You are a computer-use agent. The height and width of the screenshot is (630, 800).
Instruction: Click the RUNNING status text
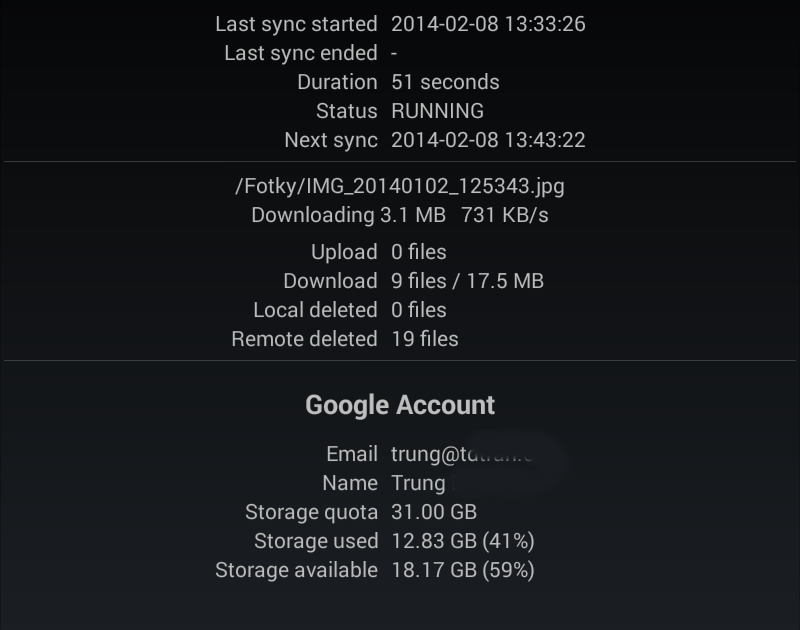point(437,111)
